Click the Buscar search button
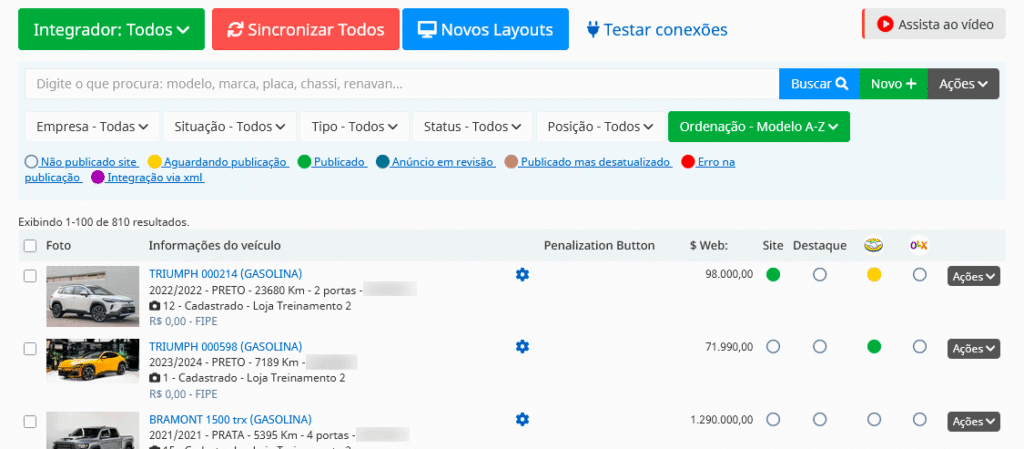The image size is (1024, 449). point(819,84)
